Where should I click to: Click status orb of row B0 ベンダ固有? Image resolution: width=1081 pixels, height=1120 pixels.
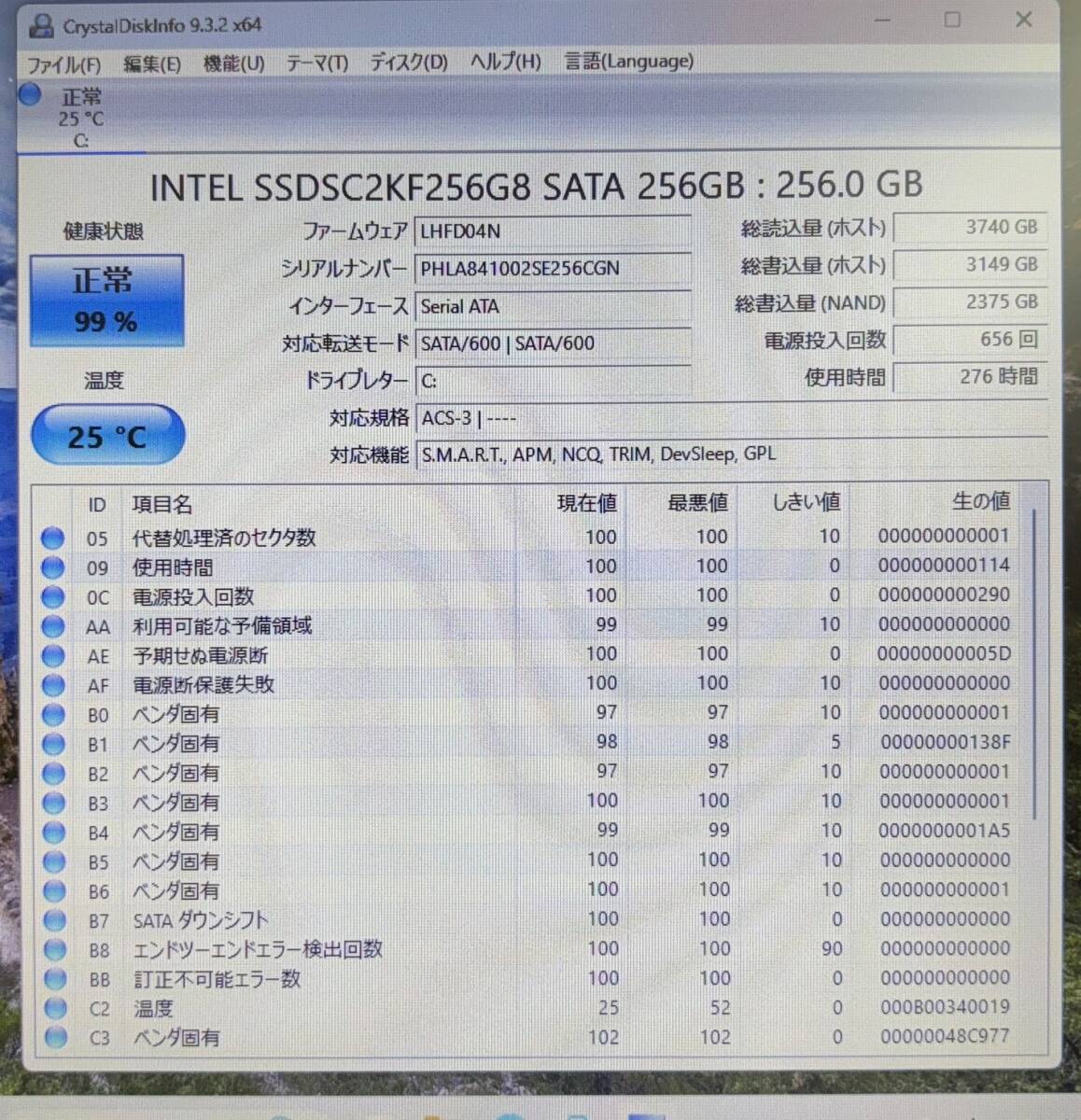tap(53, 714)
